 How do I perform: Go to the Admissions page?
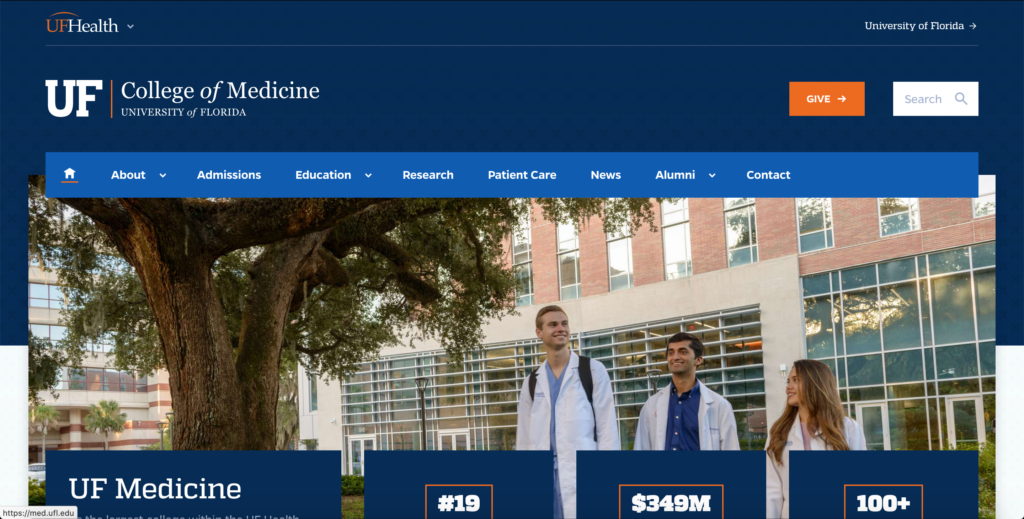coord(229,175)
